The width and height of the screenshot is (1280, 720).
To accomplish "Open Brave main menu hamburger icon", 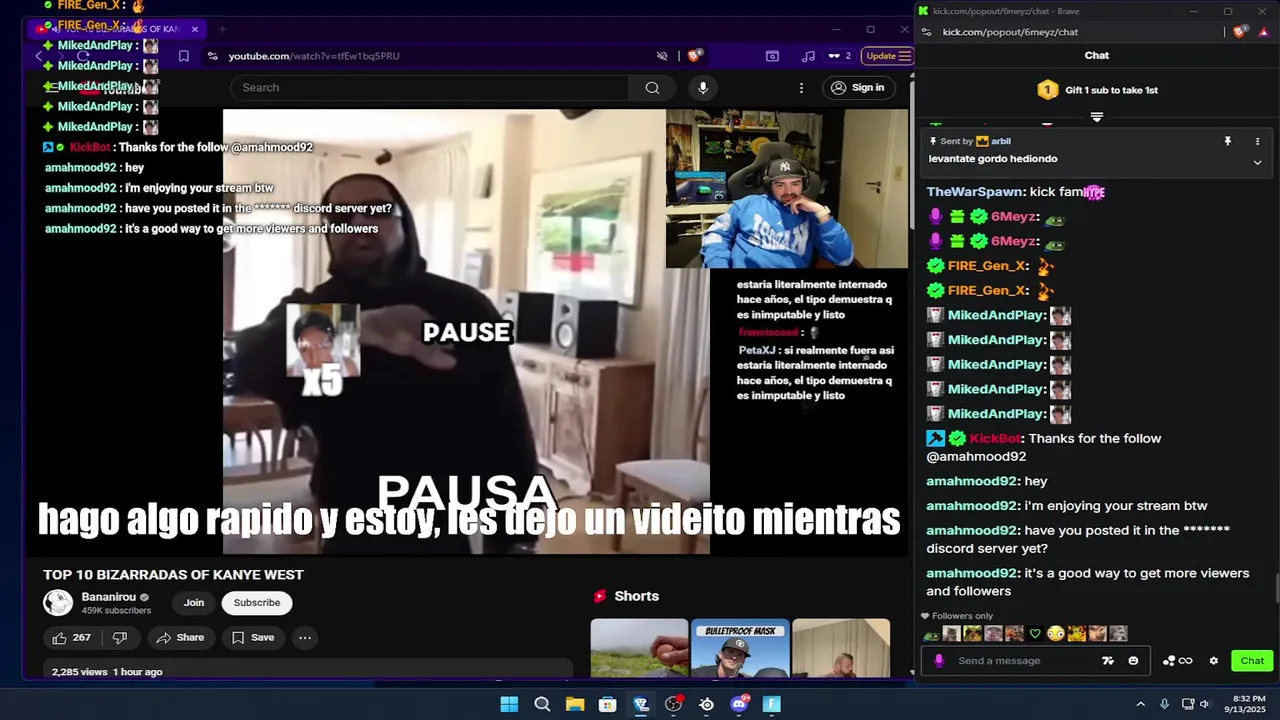I will point(905,56).
